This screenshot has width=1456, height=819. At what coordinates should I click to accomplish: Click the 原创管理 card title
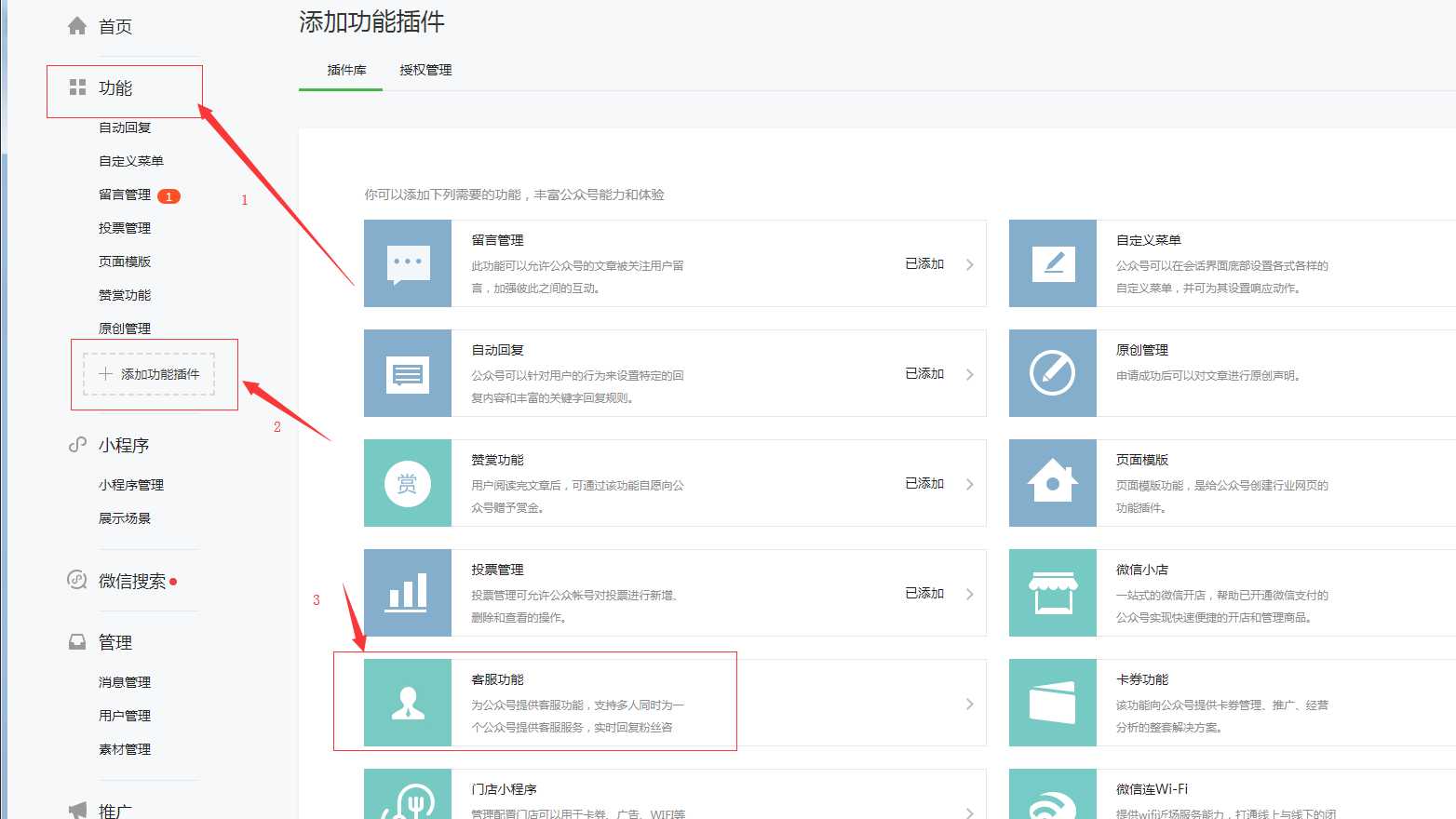(1142, 350)
